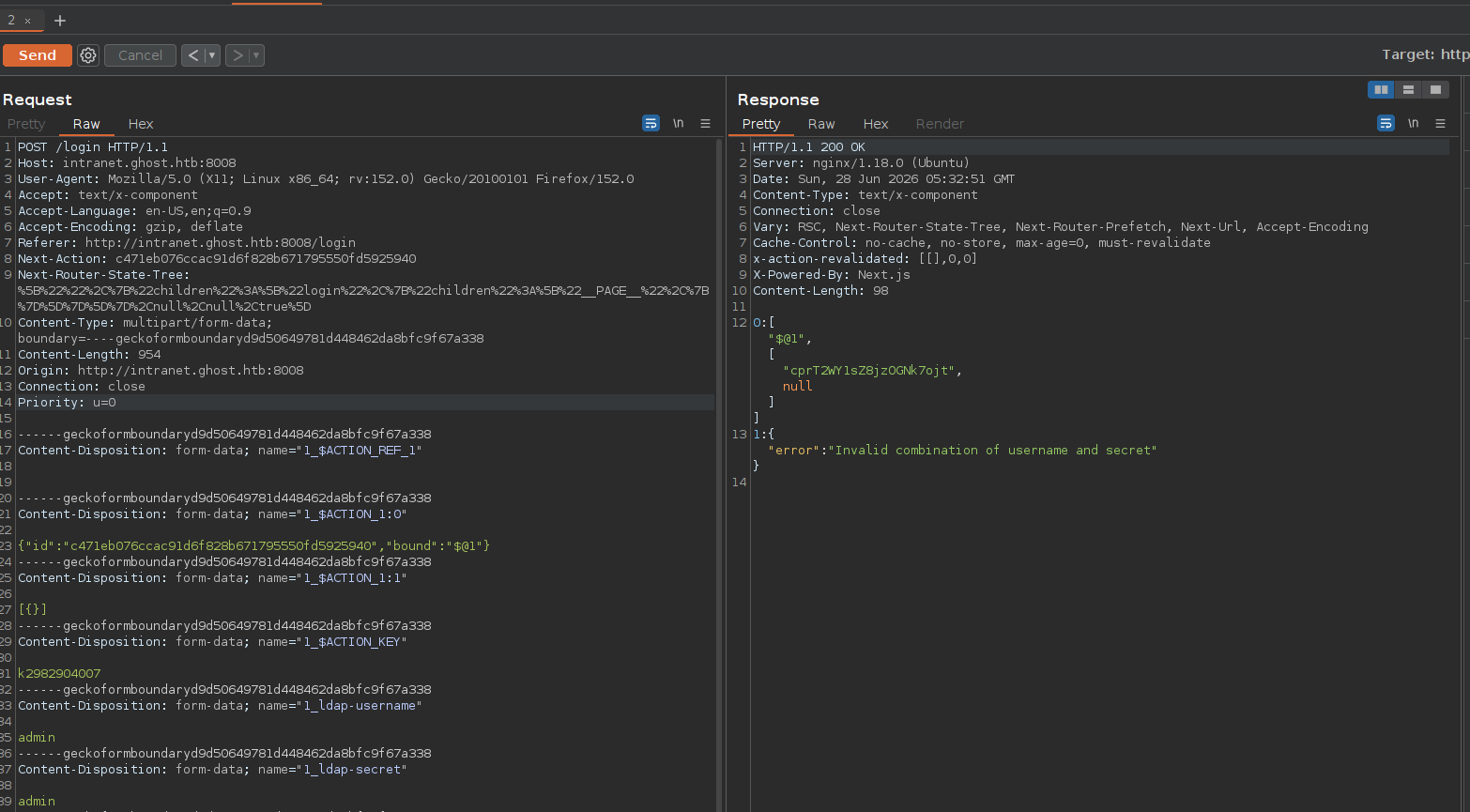Click the k2982904007 action key value

click(x=59, y=674)
